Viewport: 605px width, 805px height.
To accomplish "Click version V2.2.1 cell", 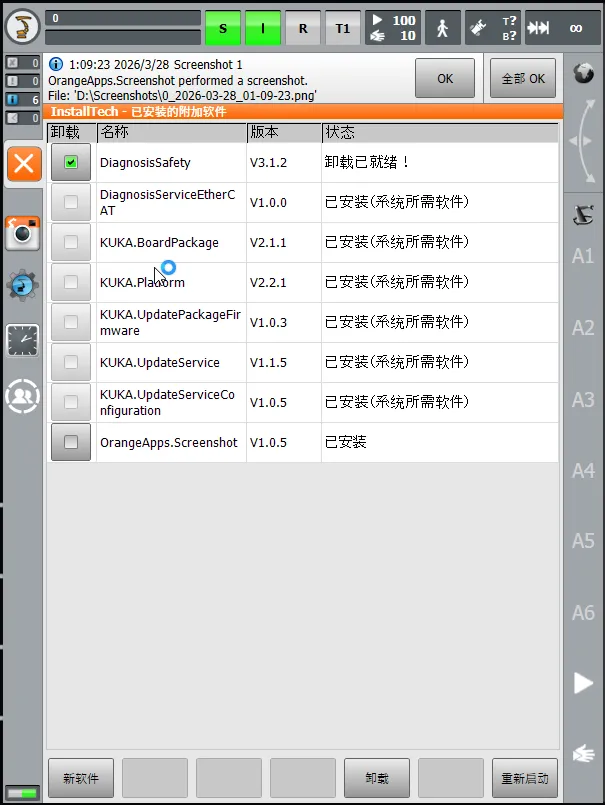I will (284, 282).
